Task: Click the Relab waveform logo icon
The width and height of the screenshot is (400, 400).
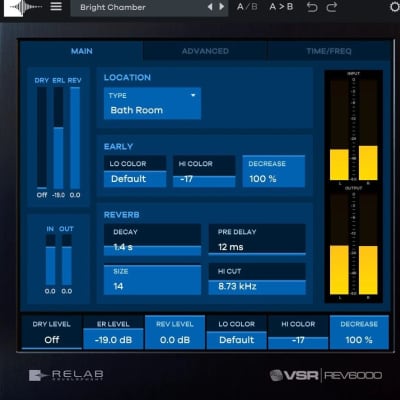Action: (x=23, y=8)
